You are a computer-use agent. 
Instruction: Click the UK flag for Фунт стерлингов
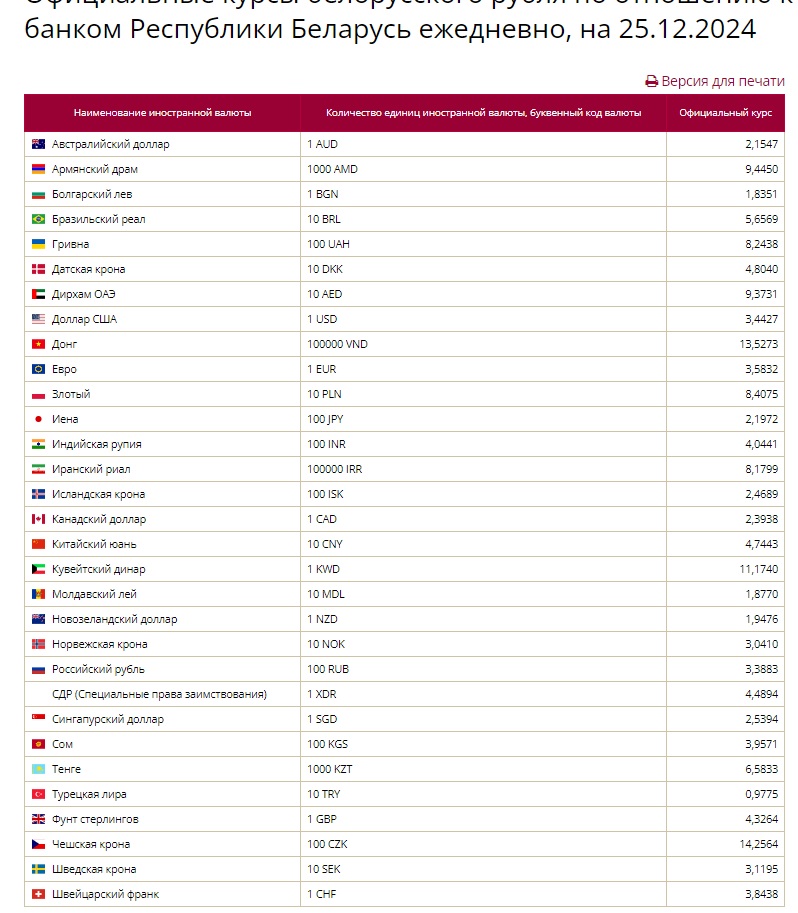38,819
